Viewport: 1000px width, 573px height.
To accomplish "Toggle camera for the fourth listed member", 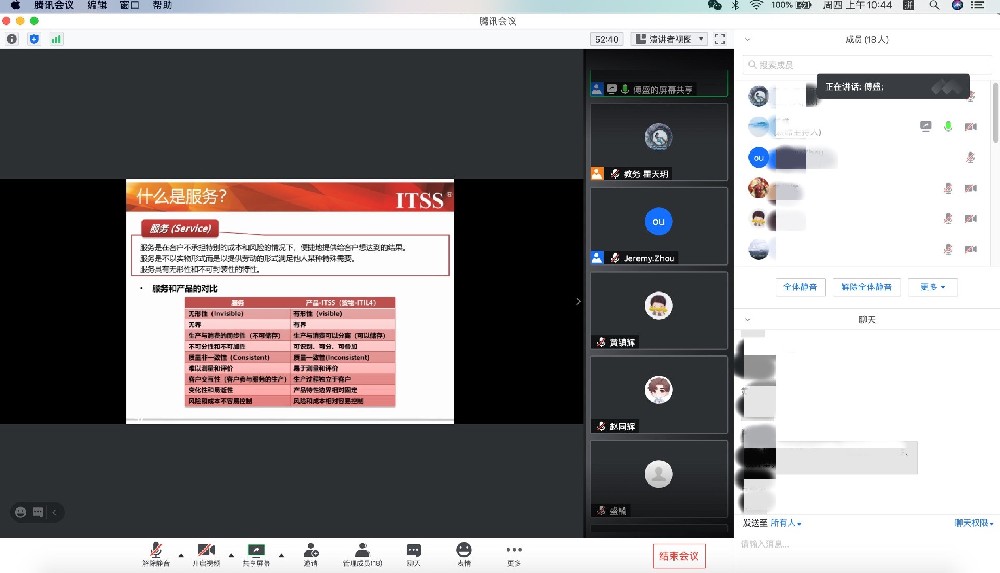I will click(971, 188).
